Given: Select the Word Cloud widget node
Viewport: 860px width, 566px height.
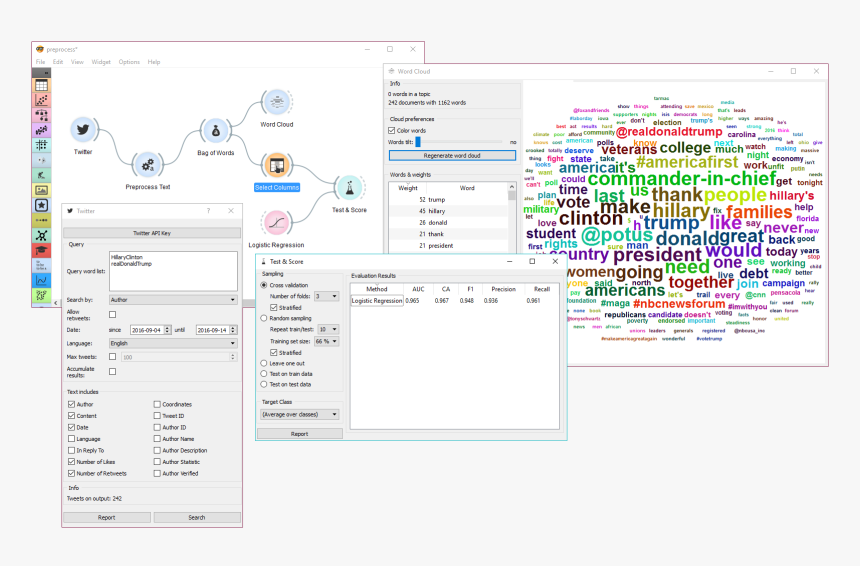Looking at the screenshot, I should pyautogui.click(x=277, y=103).
